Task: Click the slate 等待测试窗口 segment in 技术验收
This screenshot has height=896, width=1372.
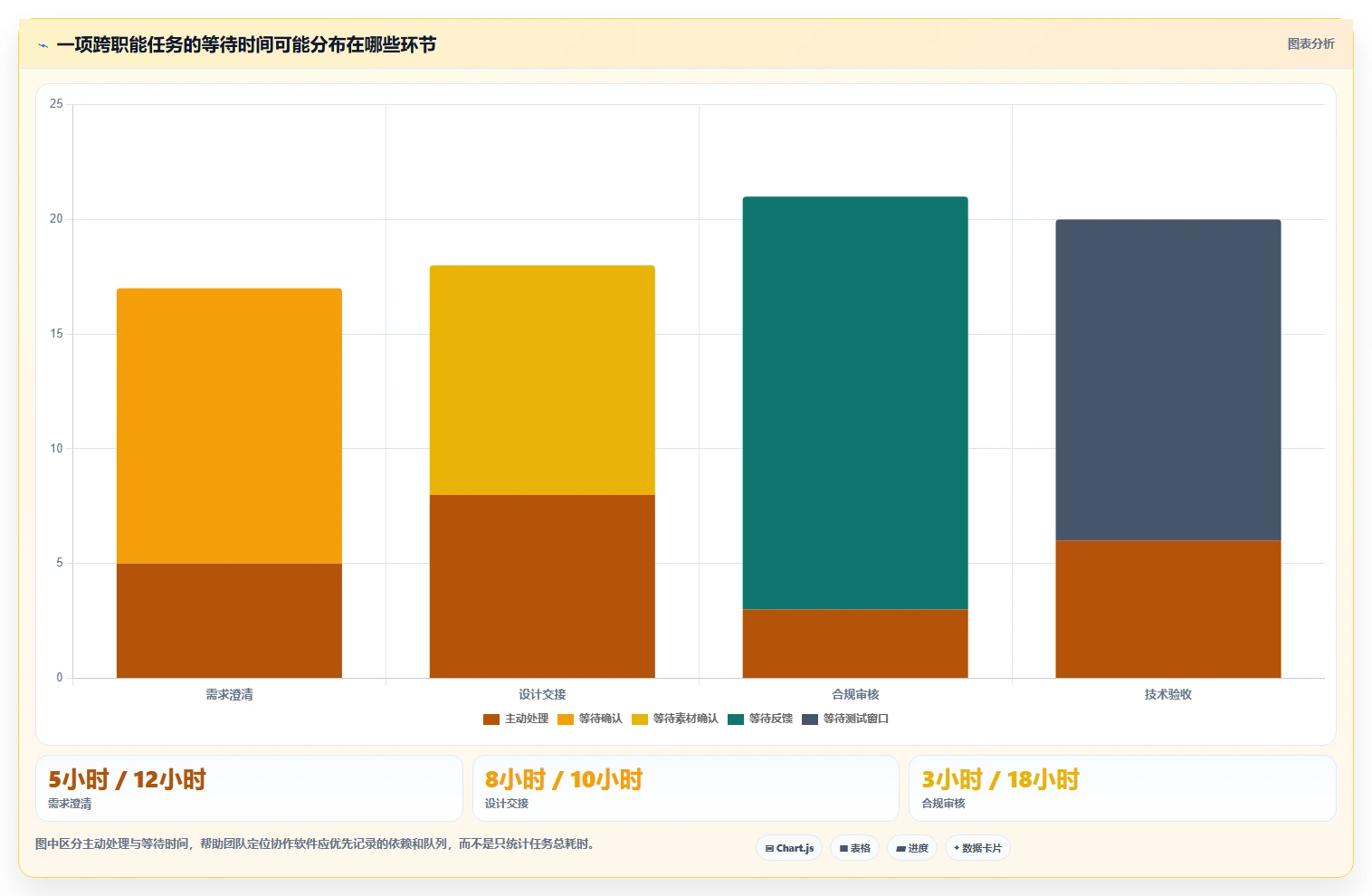Action: 1168,380
